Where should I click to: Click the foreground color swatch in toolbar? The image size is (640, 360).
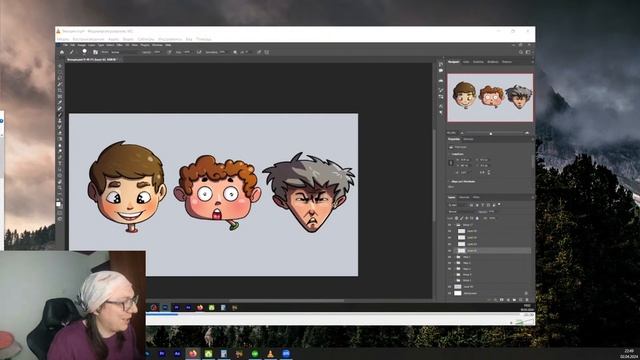(x=59, y=203)
